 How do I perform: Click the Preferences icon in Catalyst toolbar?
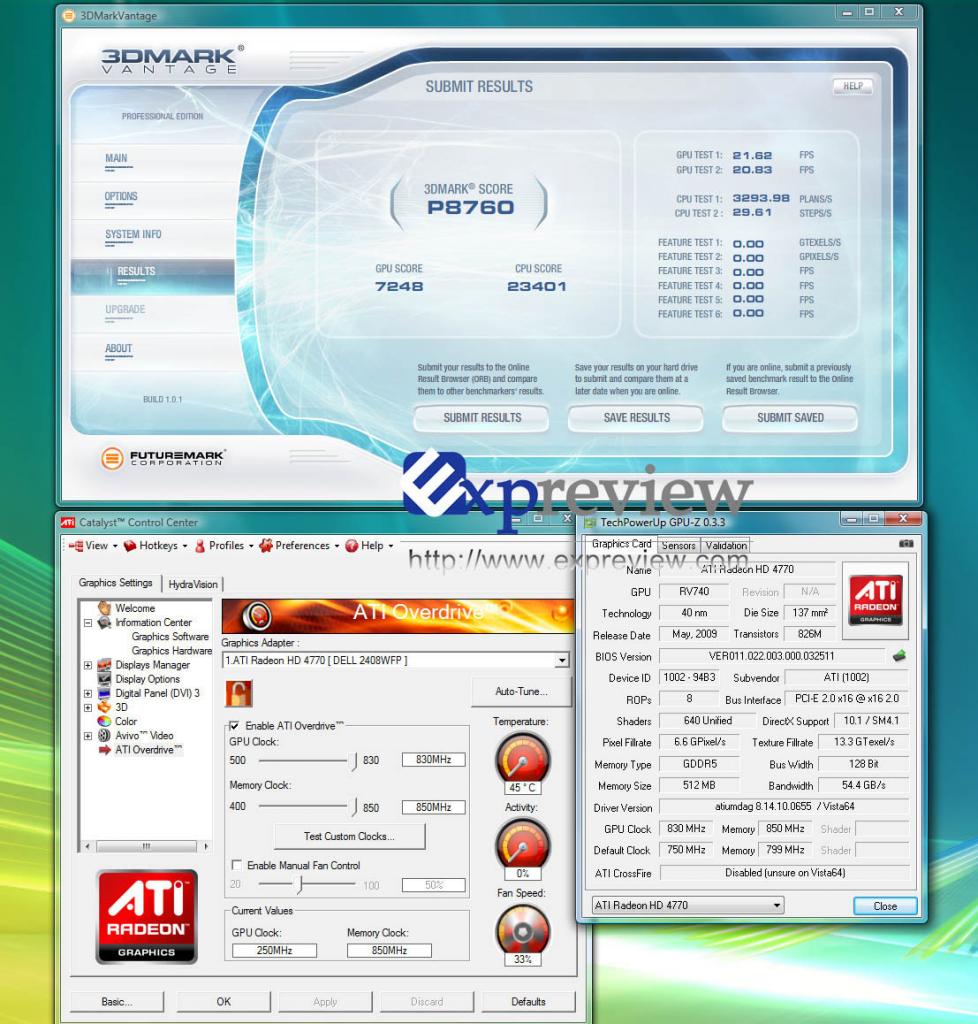(x=266, y=546)
